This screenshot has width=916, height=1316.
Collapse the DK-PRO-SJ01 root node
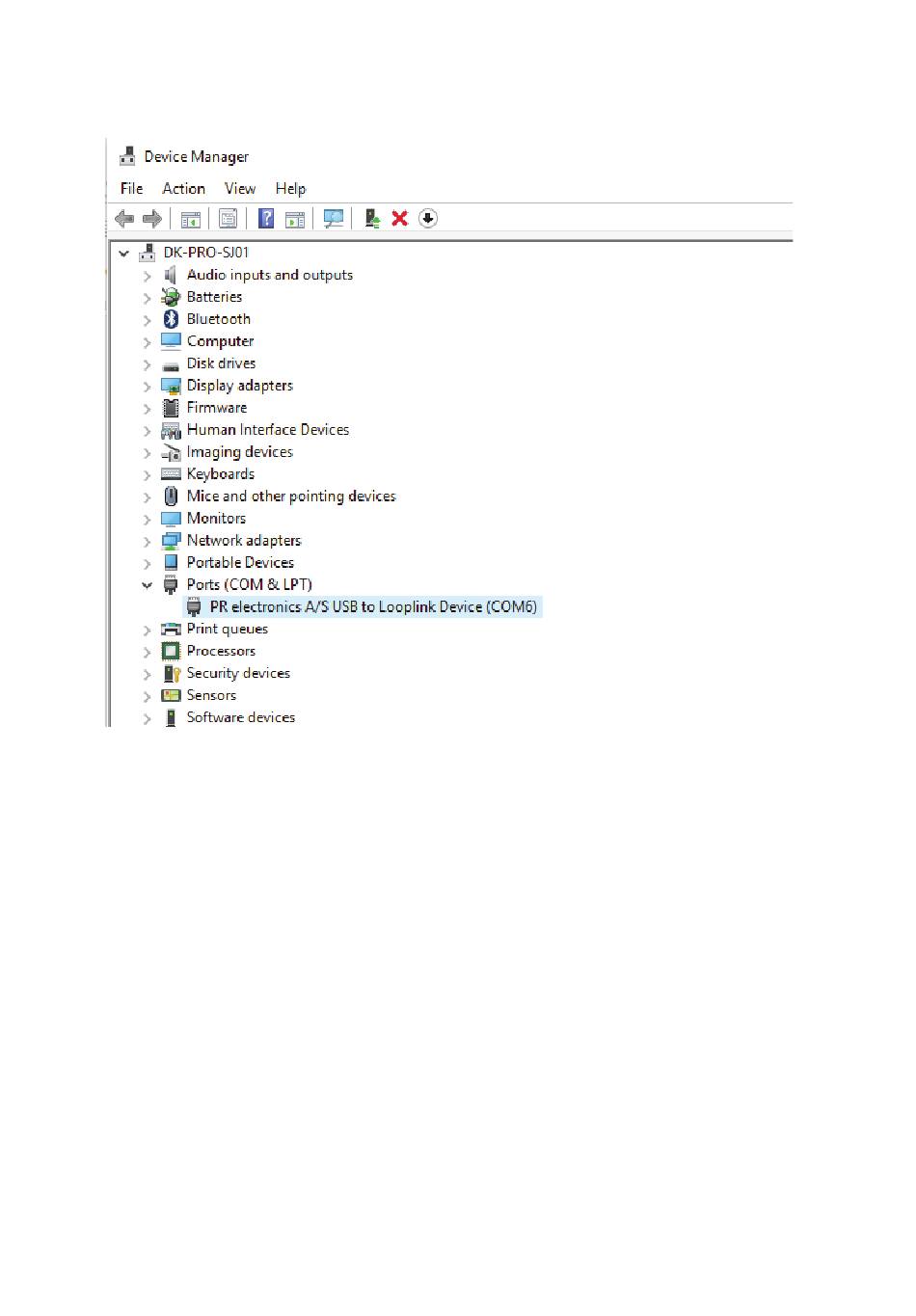[x=123, y=254]
